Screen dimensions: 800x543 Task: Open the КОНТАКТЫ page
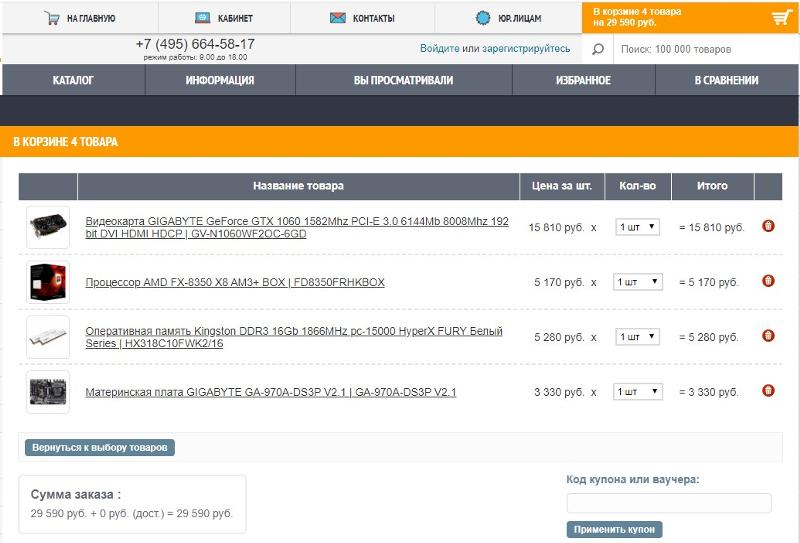click(x=363, y=18)
